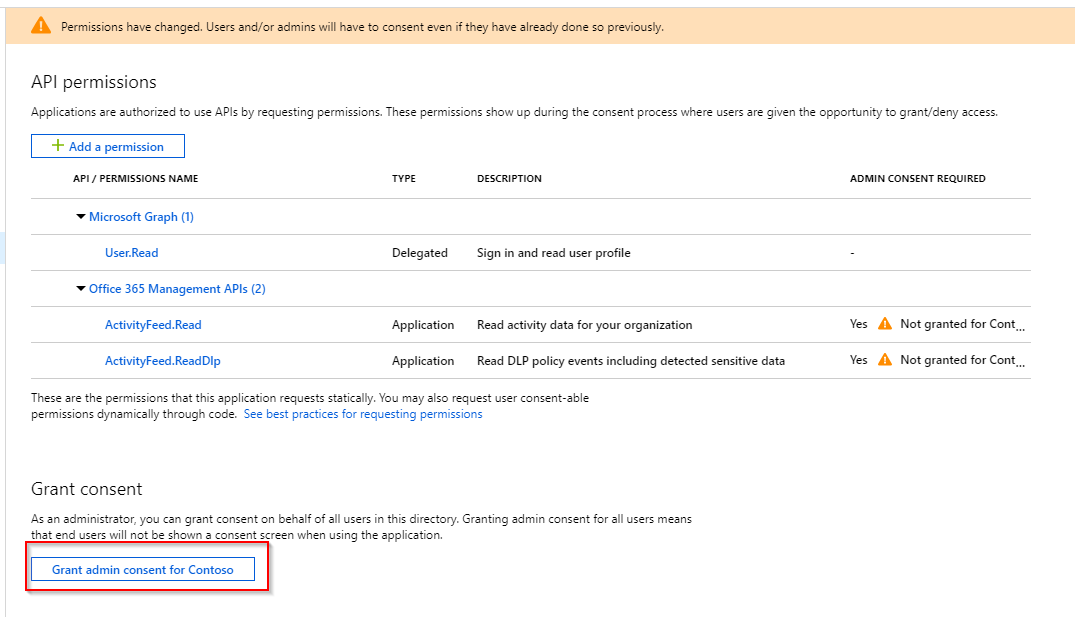The height and width of the screenshot is (617, 1075).
Task: Click the TYPE column header
Action: pyautogui.click(x=404, y=178)
